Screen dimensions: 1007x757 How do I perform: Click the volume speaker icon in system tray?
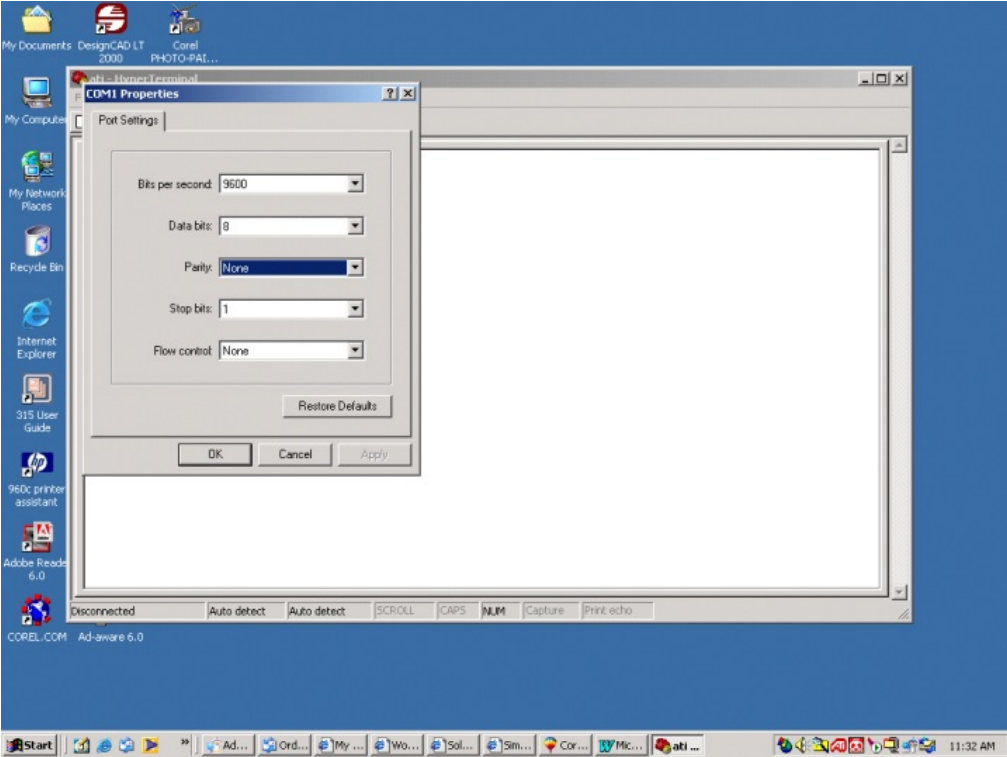[801, 745]
